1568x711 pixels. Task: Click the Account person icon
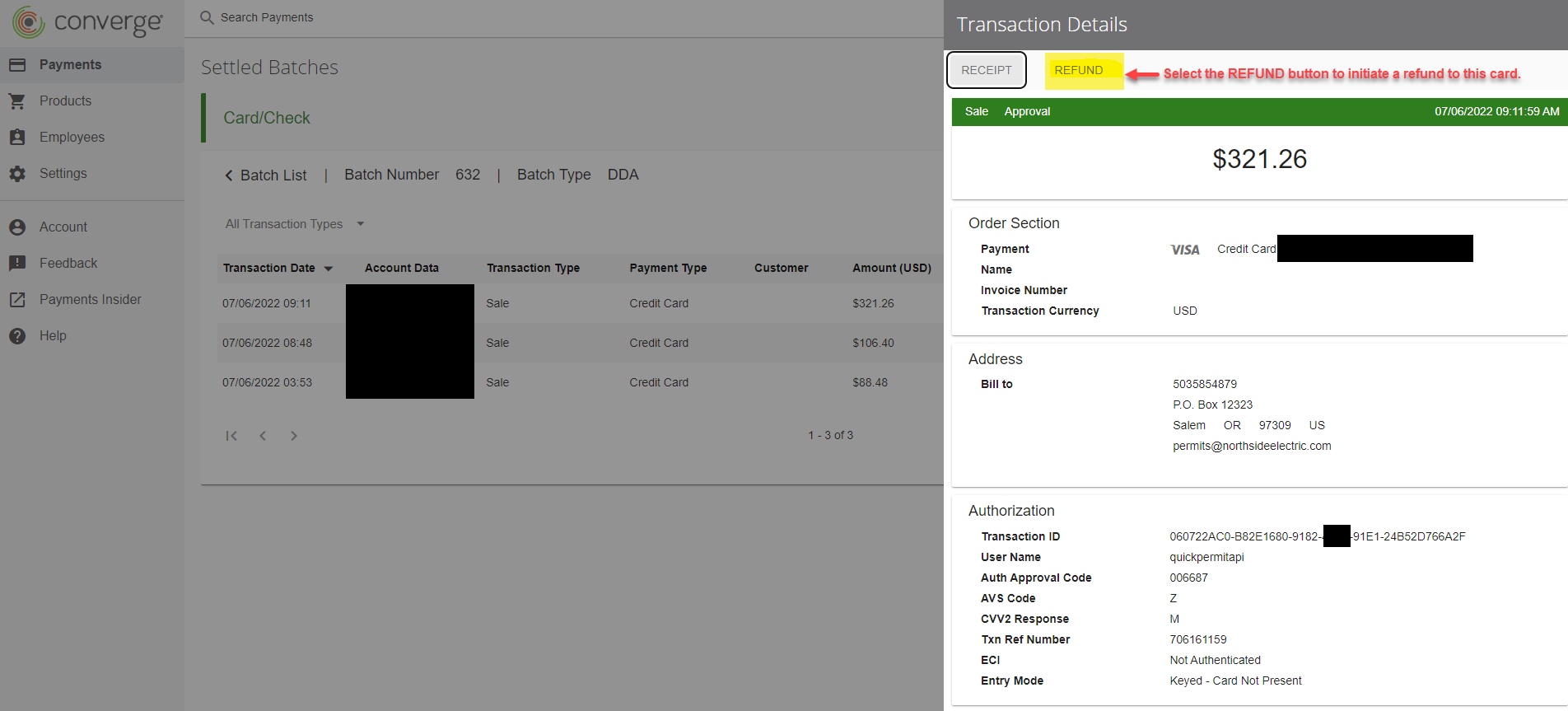[x=17, y=227]
